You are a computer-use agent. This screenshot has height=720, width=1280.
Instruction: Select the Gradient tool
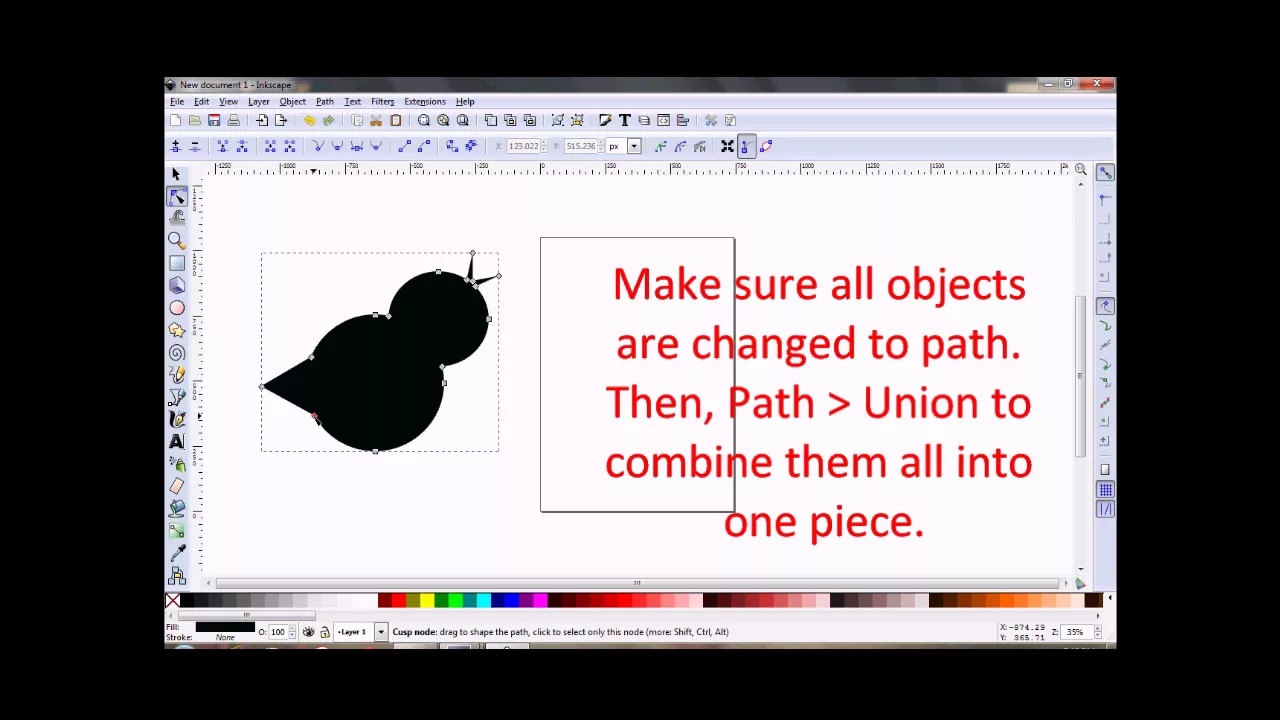pyautogui.click(x=177, y=531)
